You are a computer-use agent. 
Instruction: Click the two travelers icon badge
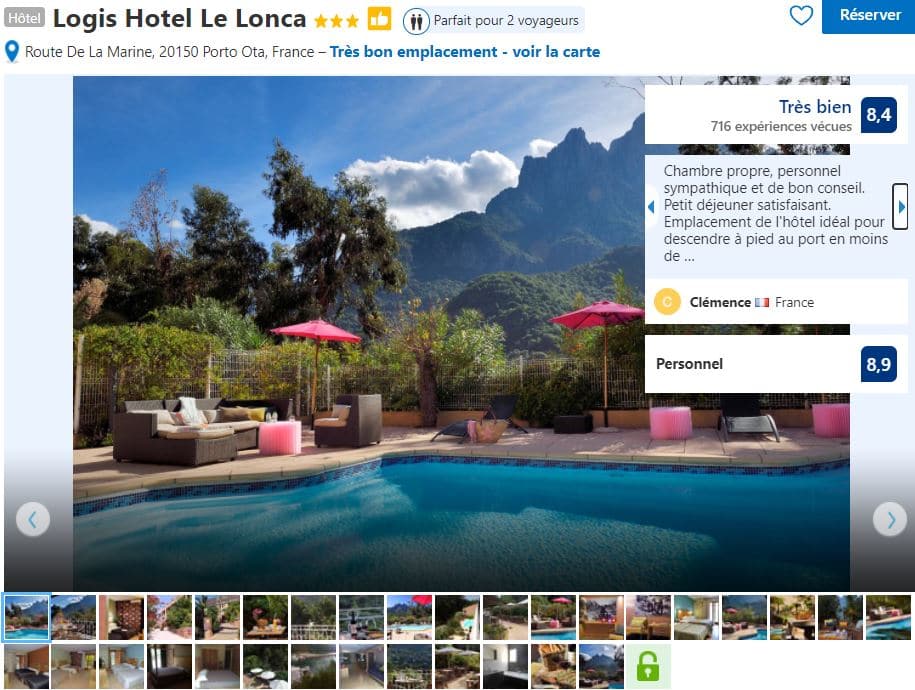click(416, 22)
